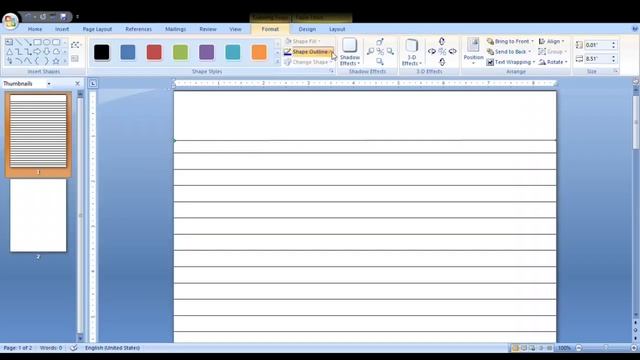
Task: Click 'English (United States)' language indicator
Action: pyautogui.click(x=112, y=348)
